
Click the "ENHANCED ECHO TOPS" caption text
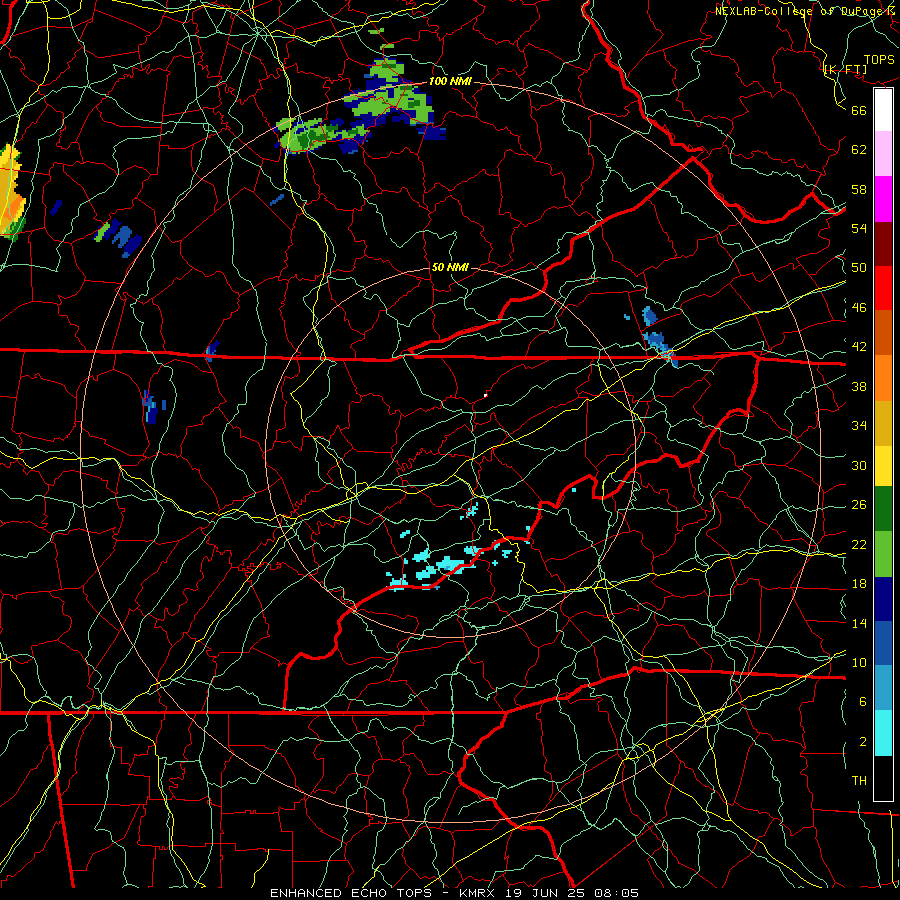[351, 893]
